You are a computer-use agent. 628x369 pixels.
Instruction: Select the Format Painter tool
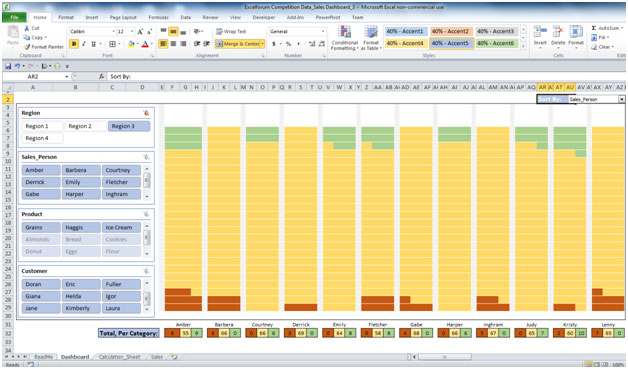(x=44, y=47)
